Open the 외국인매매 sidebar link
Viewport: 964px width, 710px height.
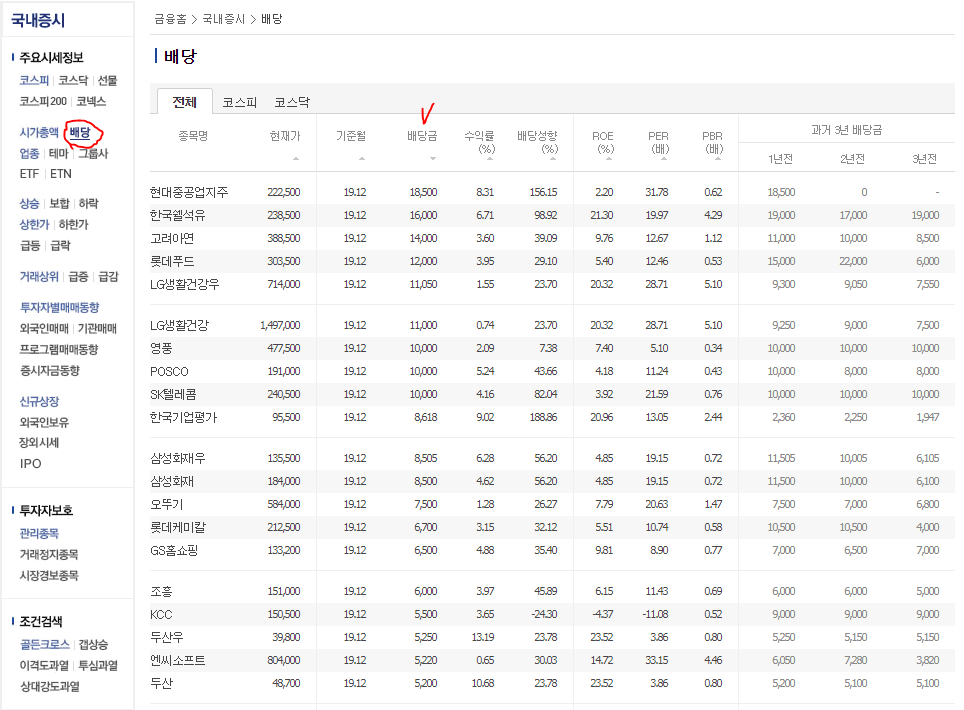(x=44, y=329)
